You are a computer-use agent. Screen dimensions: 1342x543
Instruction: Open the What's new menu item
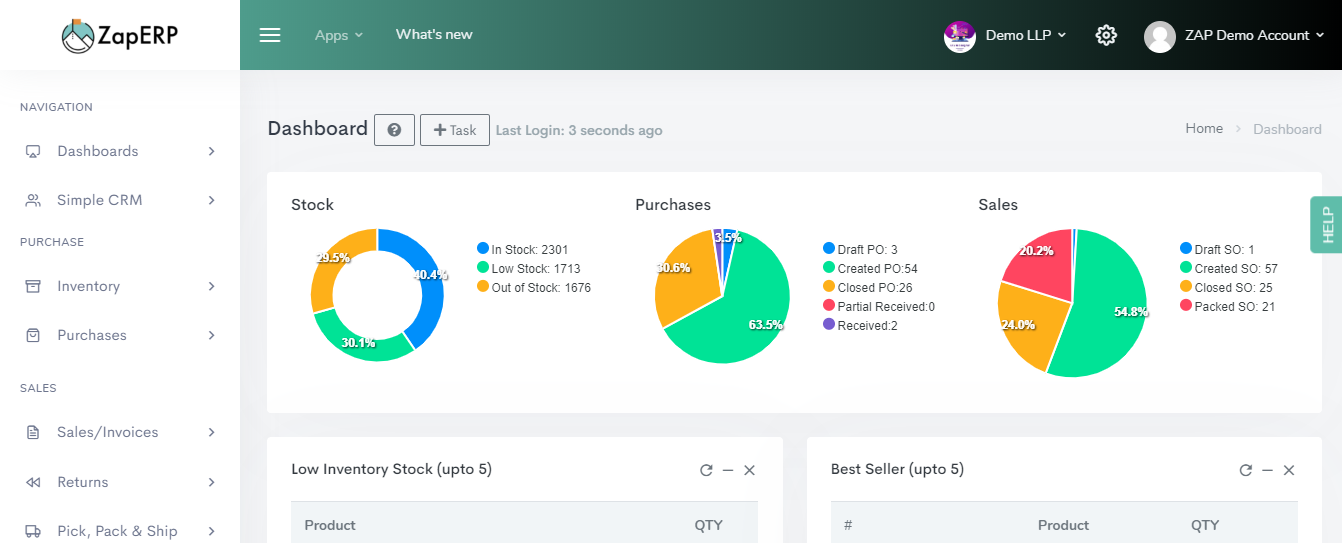(x=434, y=34)
